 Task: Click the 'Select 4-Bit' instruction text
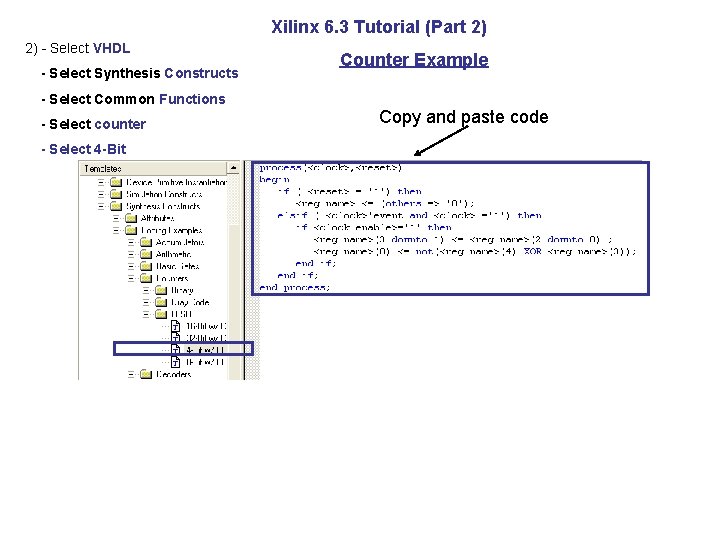(x=87, y=149)
